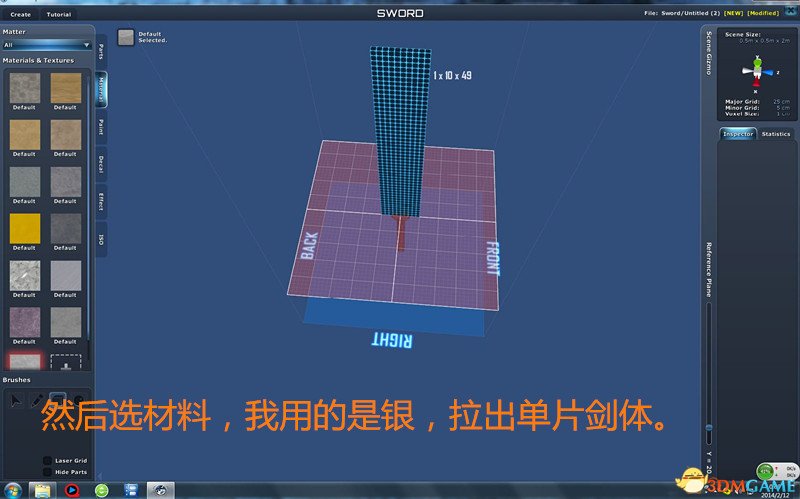The width and height of the screenshot is (800, 499).
Task: Open the green round taskbar icon
Action: [x=102, y=491]
